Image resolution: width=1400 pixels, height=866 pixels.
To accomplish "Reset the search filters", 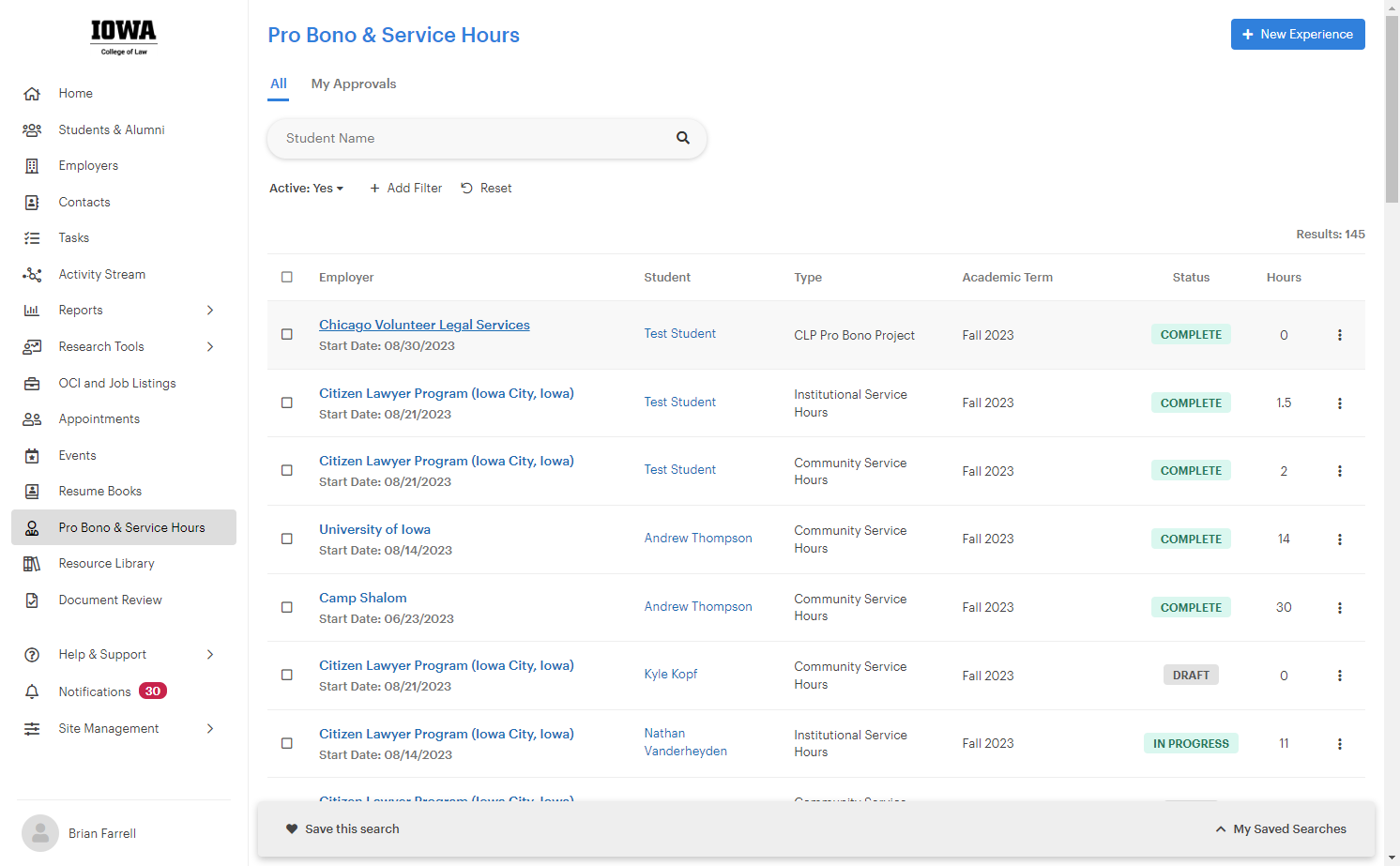I will click(486, 189).
